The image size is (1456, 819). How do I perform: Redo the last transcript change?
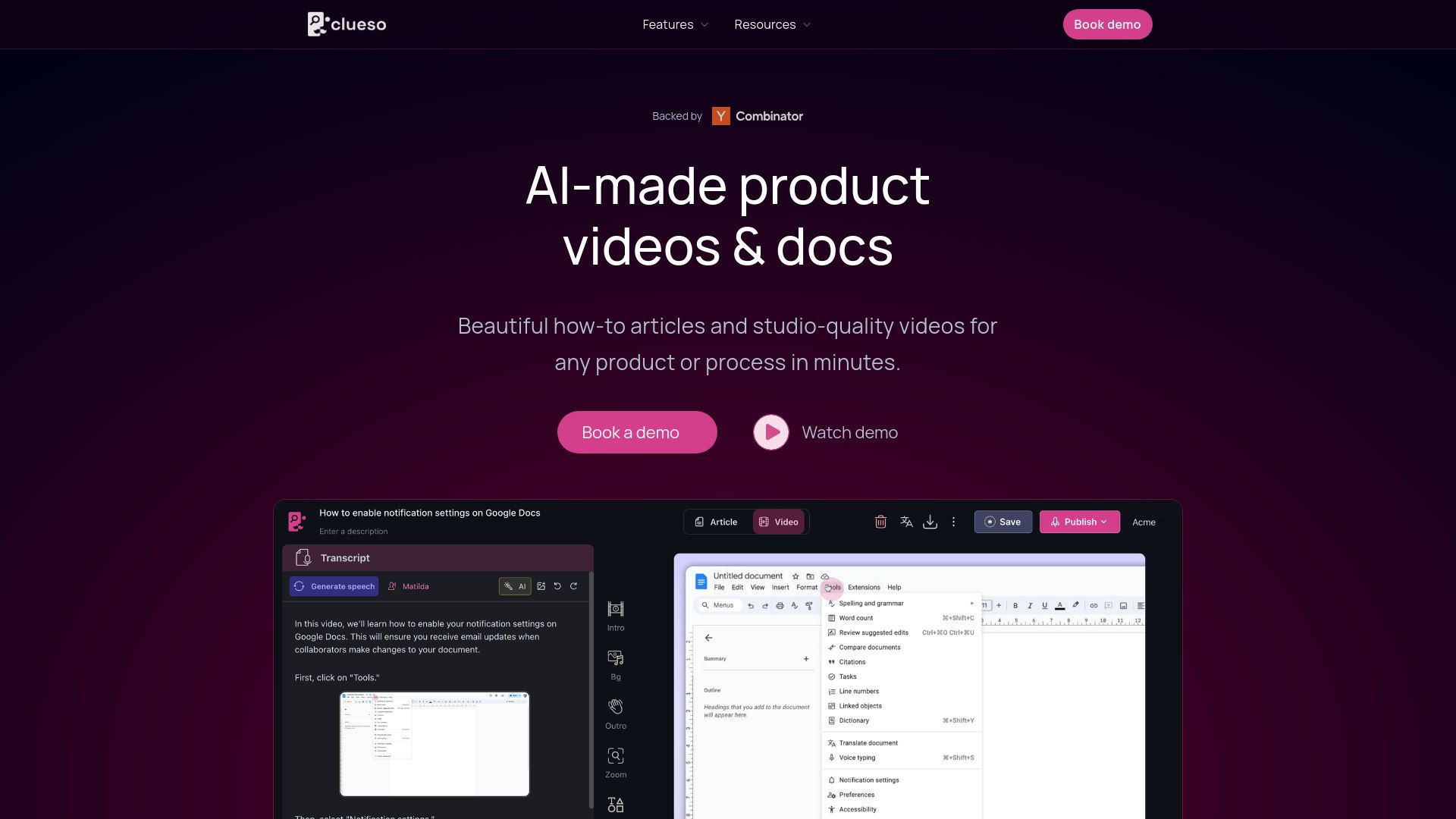tap(574, 585)
